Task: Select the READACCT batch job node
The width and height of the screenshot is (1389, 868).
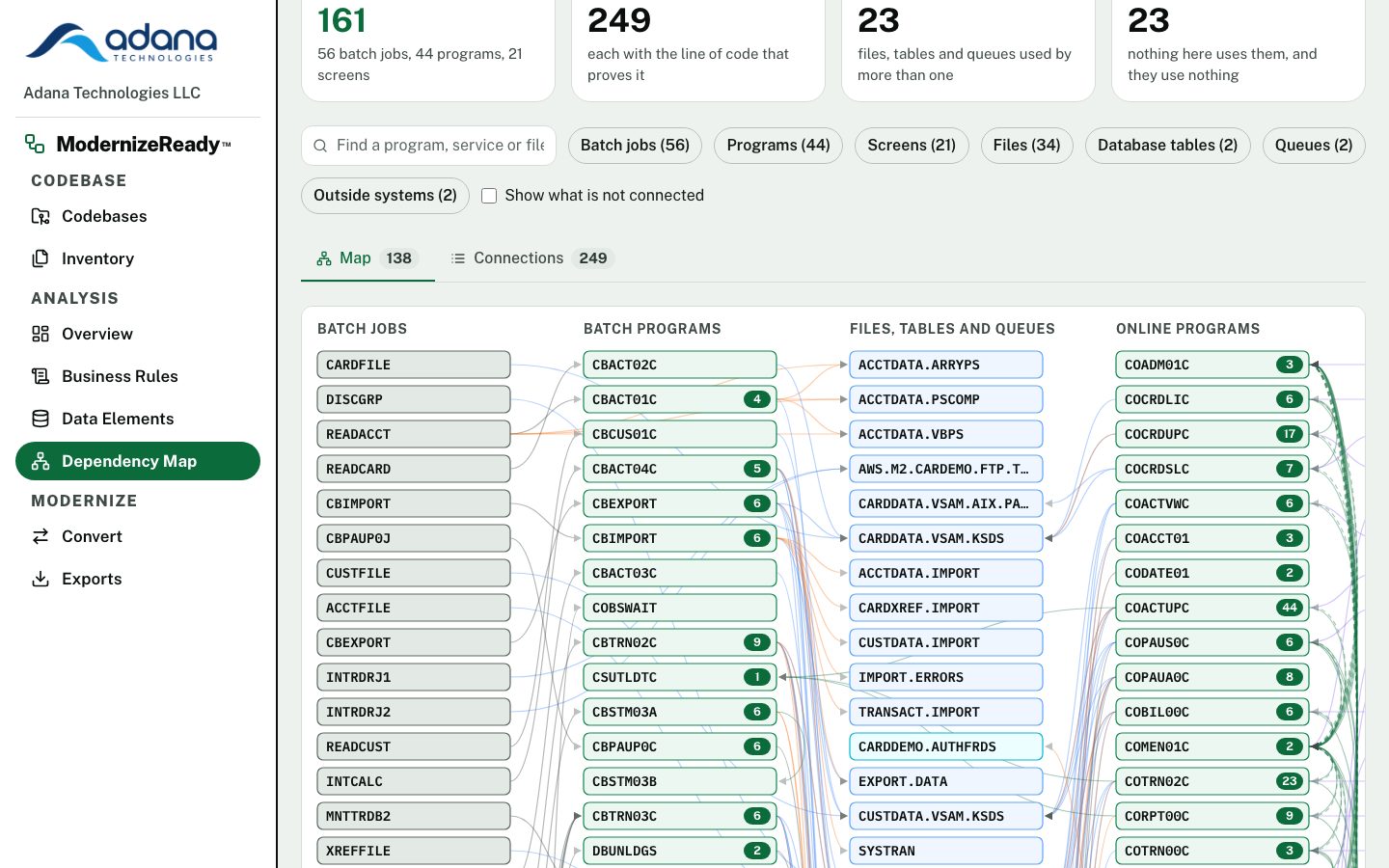Action: click(414, 434)
